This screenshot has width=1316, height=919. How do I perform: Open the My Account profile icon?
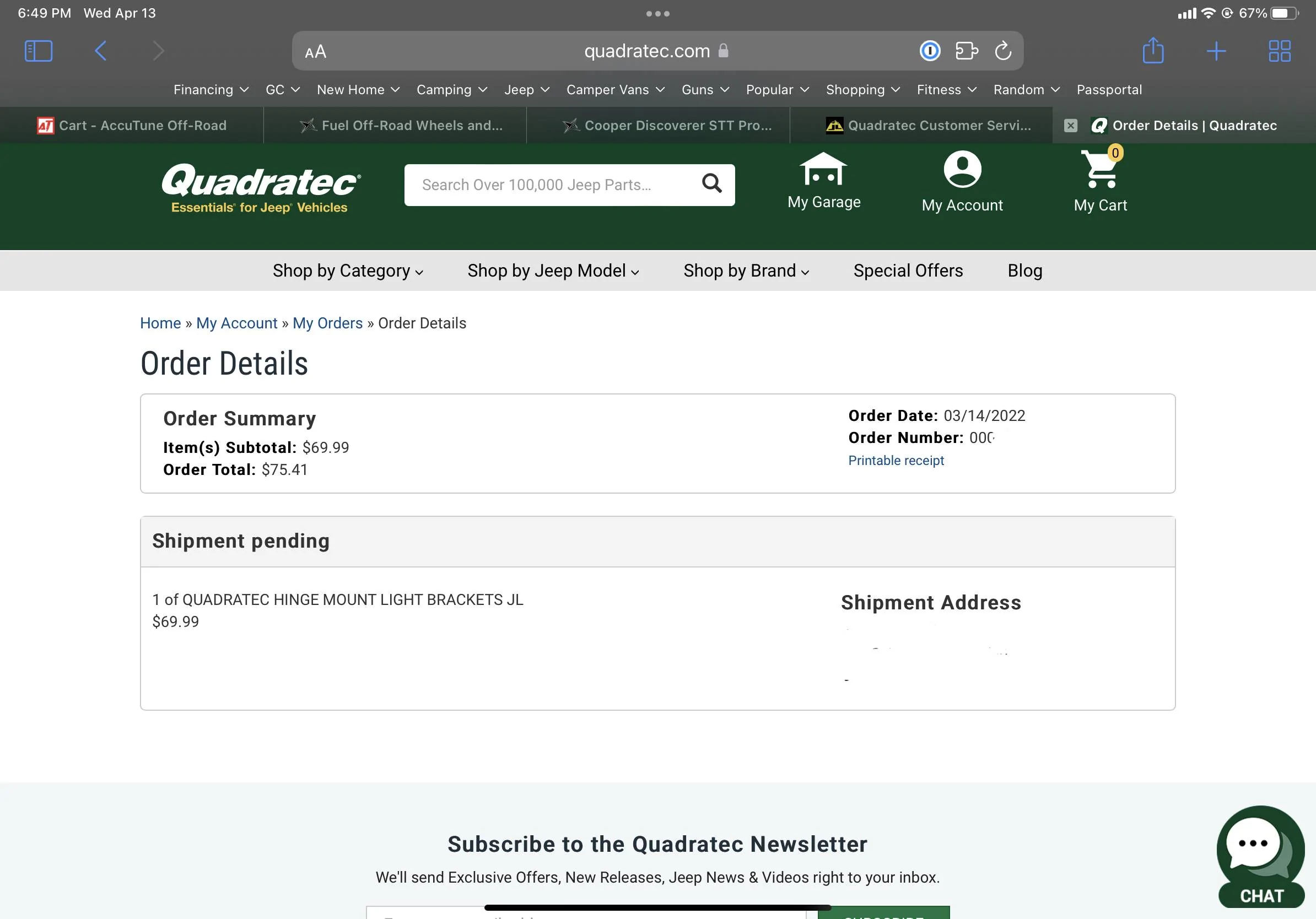(962, 182)
